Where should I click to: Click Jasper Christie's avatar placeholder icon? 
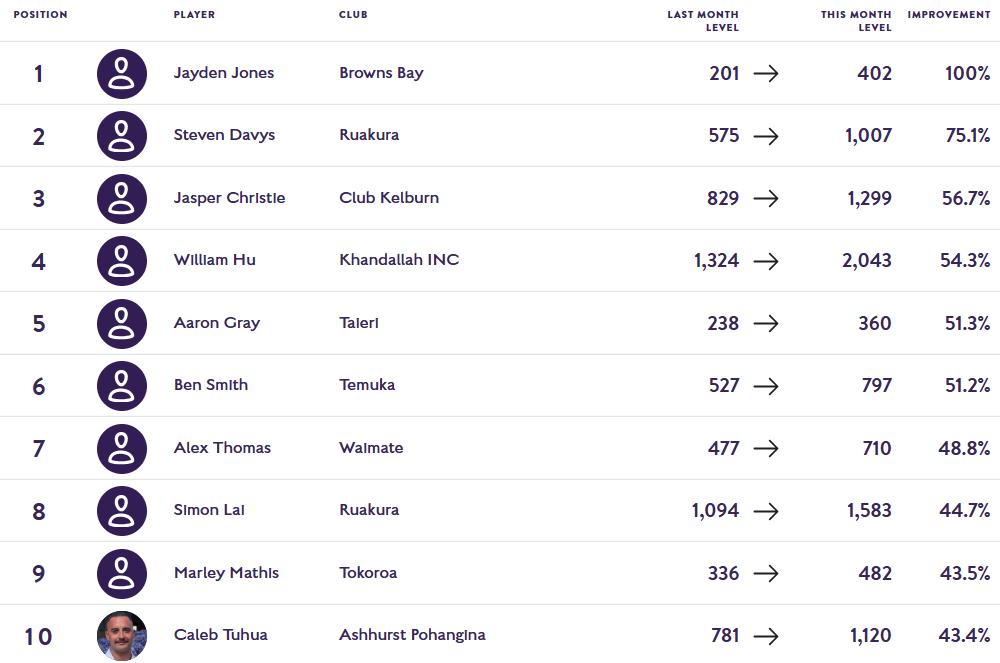122,198
